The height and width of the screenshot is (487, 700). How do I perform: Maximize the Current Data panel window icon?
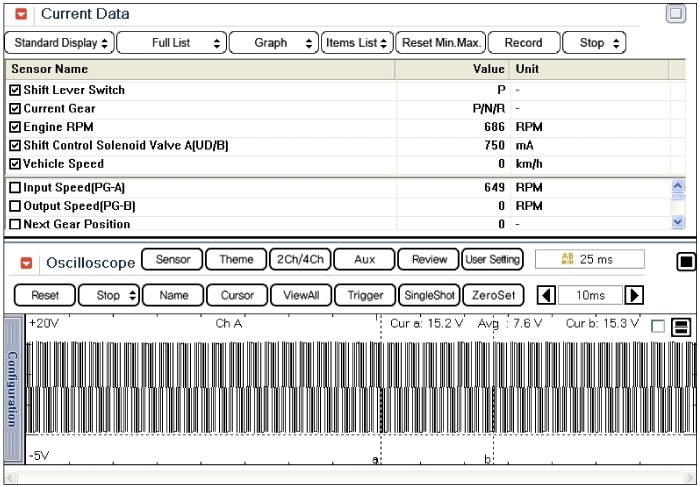(x=675, y=13)
